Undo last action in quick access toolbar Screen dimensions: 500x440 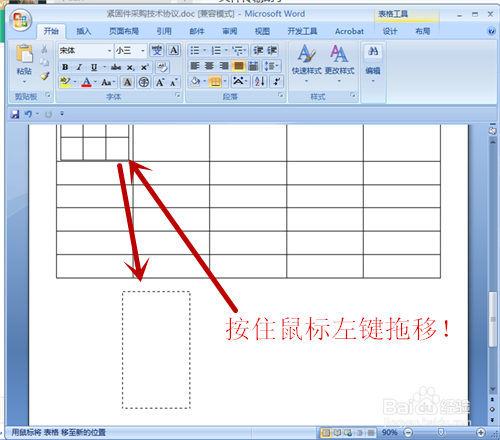[x=28, y=114]
